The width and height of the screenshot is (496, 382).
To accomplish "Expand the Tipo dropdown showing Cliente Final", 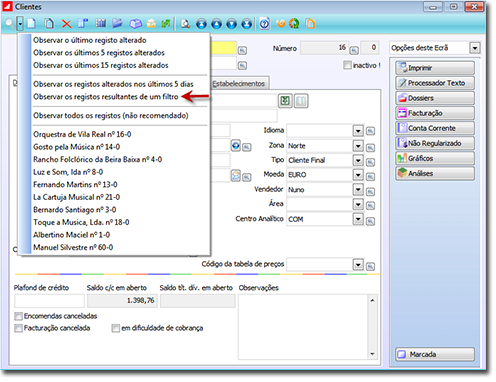I will pos(358,160).
